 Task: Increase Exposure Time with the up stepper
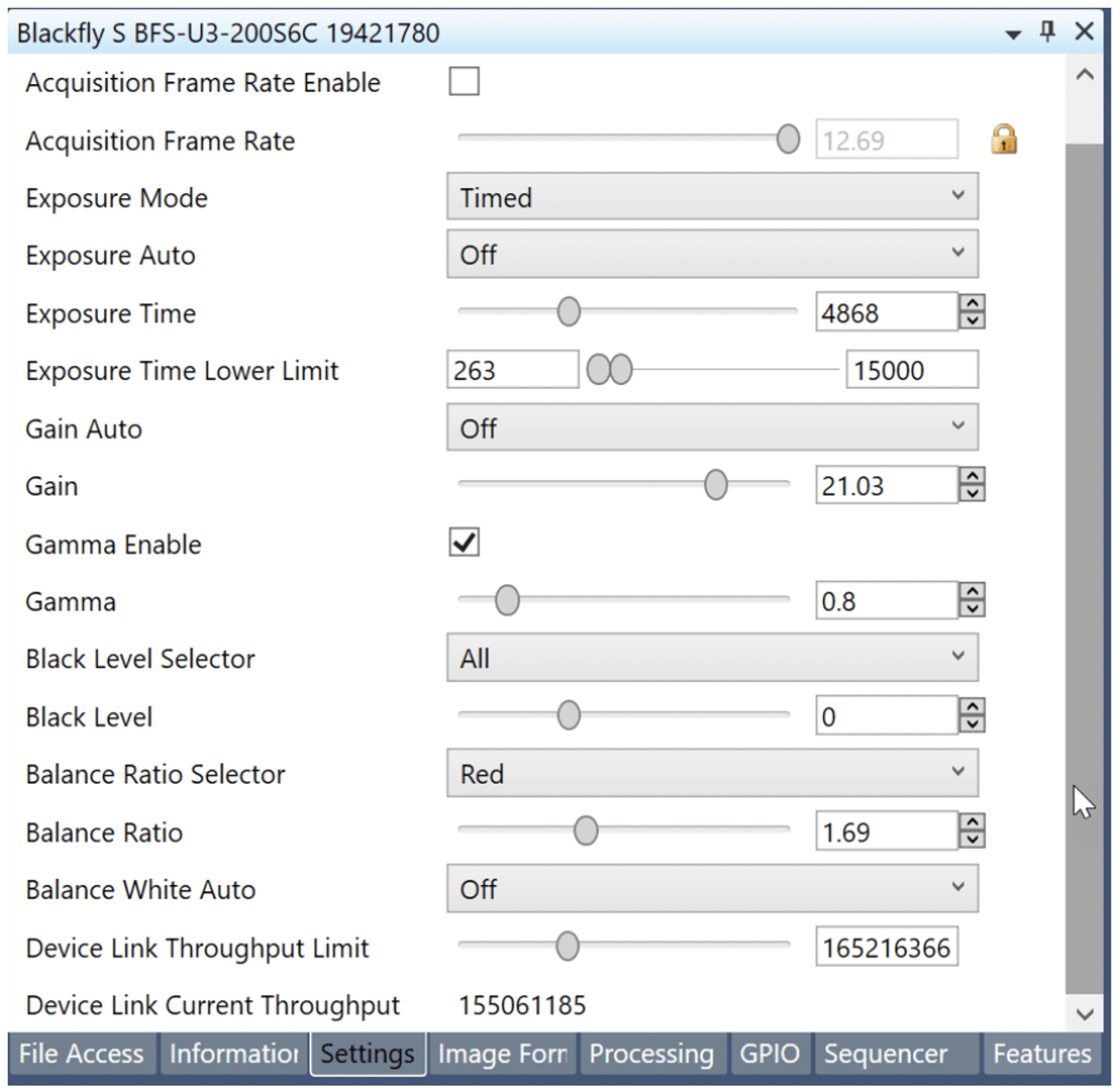973,303
